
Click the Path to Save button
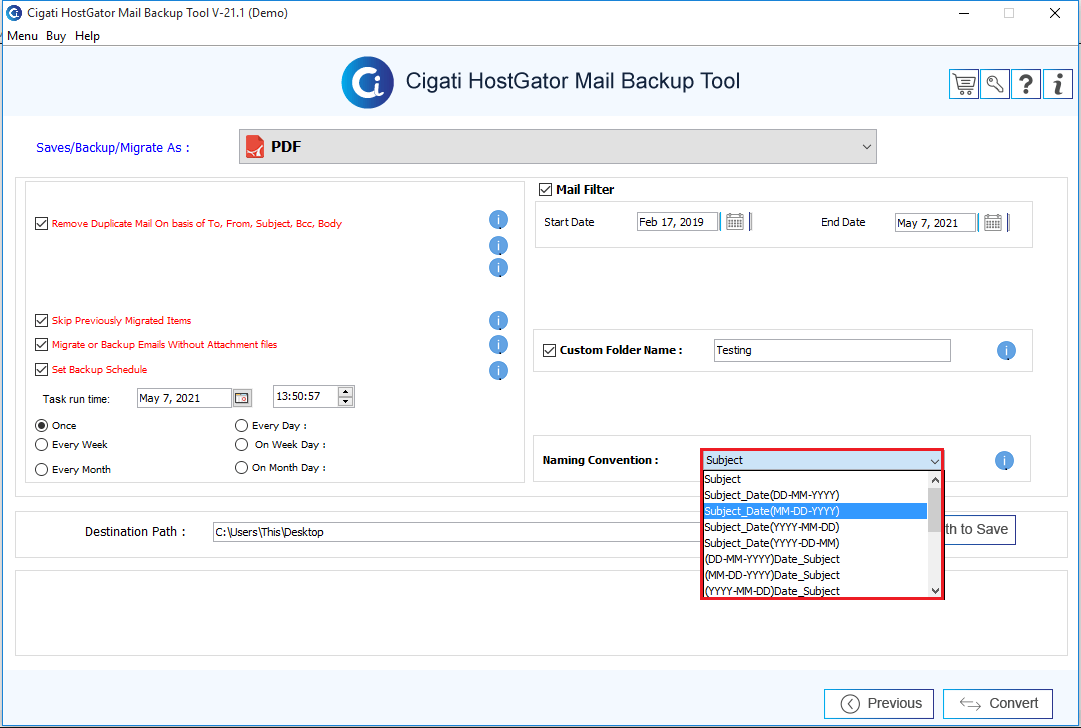979,529
